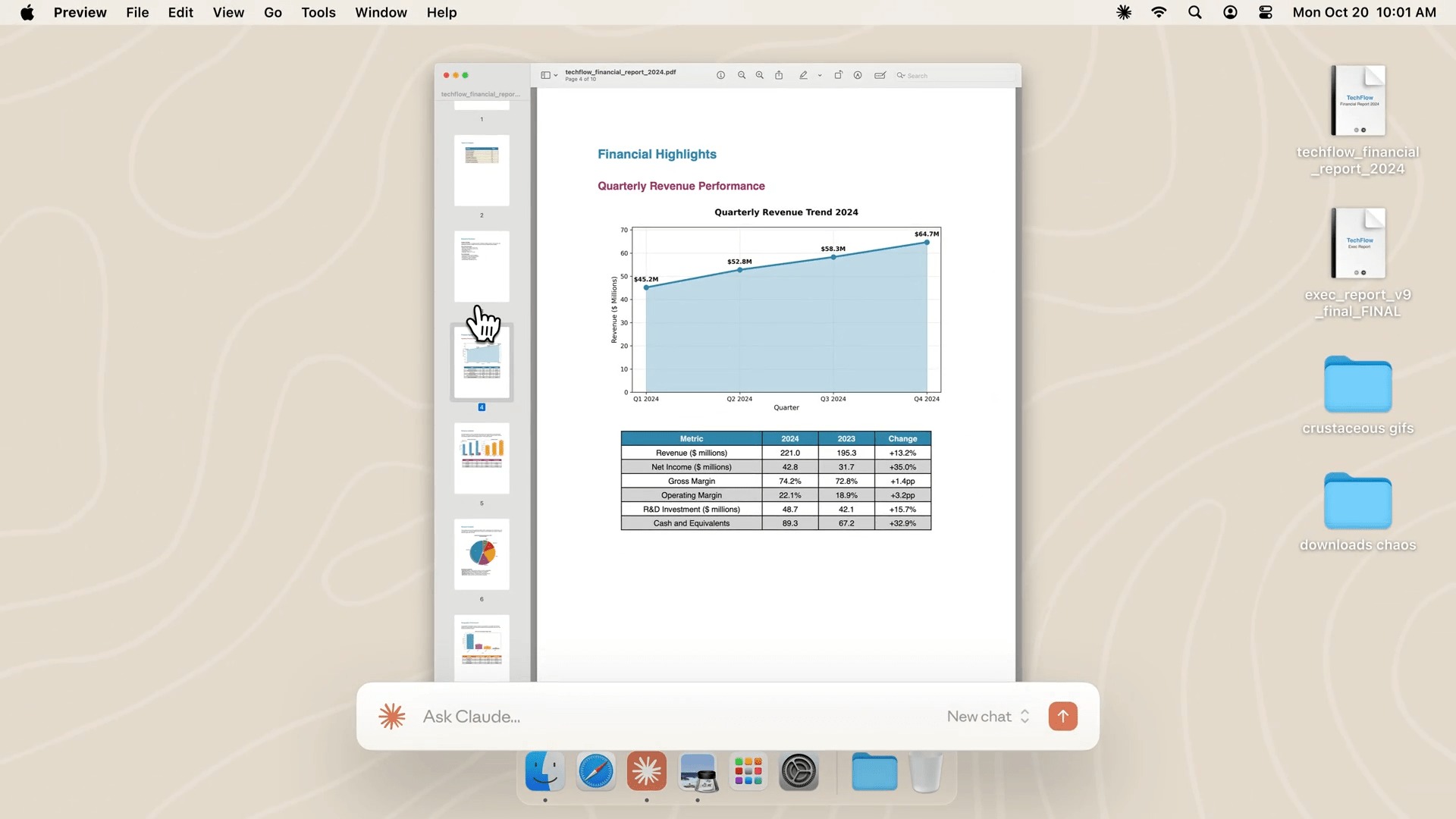Click the Zoom Out magnifier
The height and width of the screenshot is (819, 1456).
tap(741, 75)
